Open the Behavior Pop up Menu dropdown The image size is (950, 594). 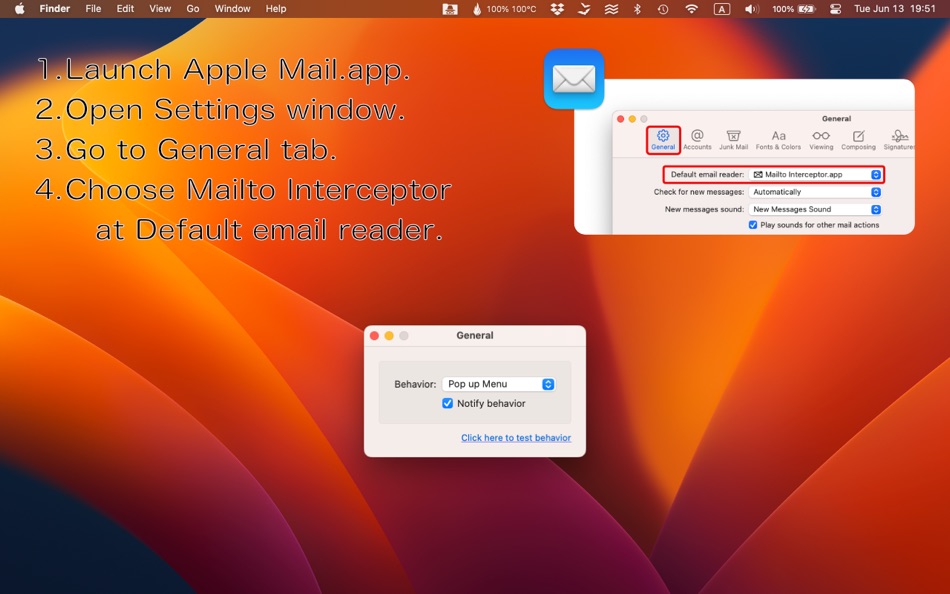pyautogui.click(x=499, y=384)
